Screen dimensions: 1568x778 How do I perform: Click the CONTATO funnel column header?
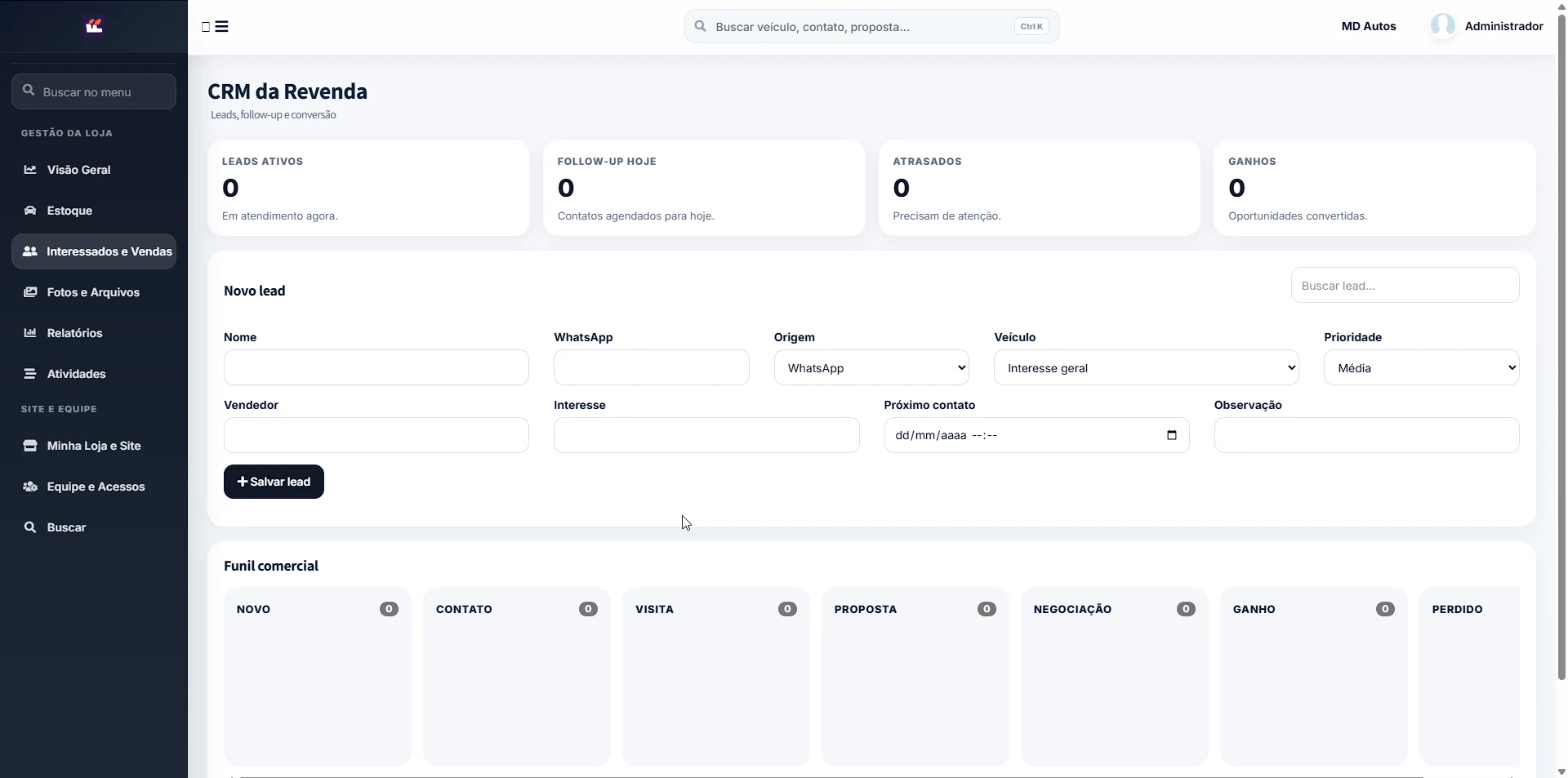point(464,609)
